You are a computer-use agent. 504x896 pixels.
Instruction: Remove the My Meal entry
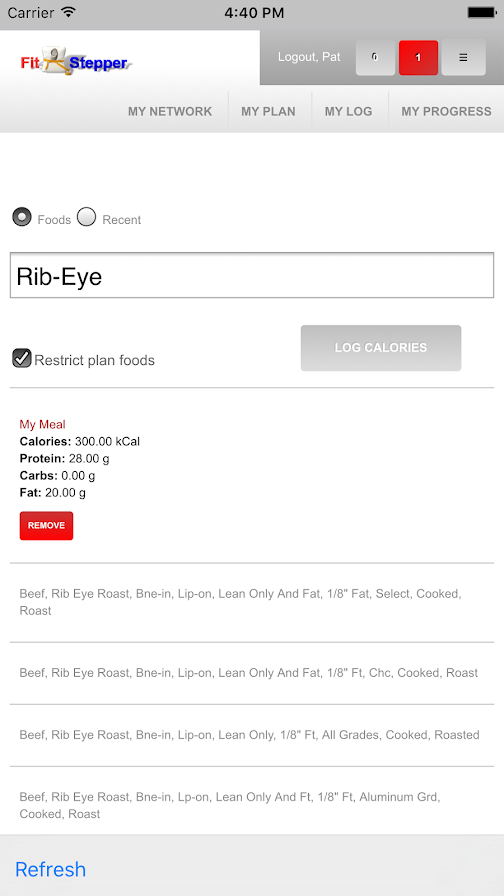point(46,526)
